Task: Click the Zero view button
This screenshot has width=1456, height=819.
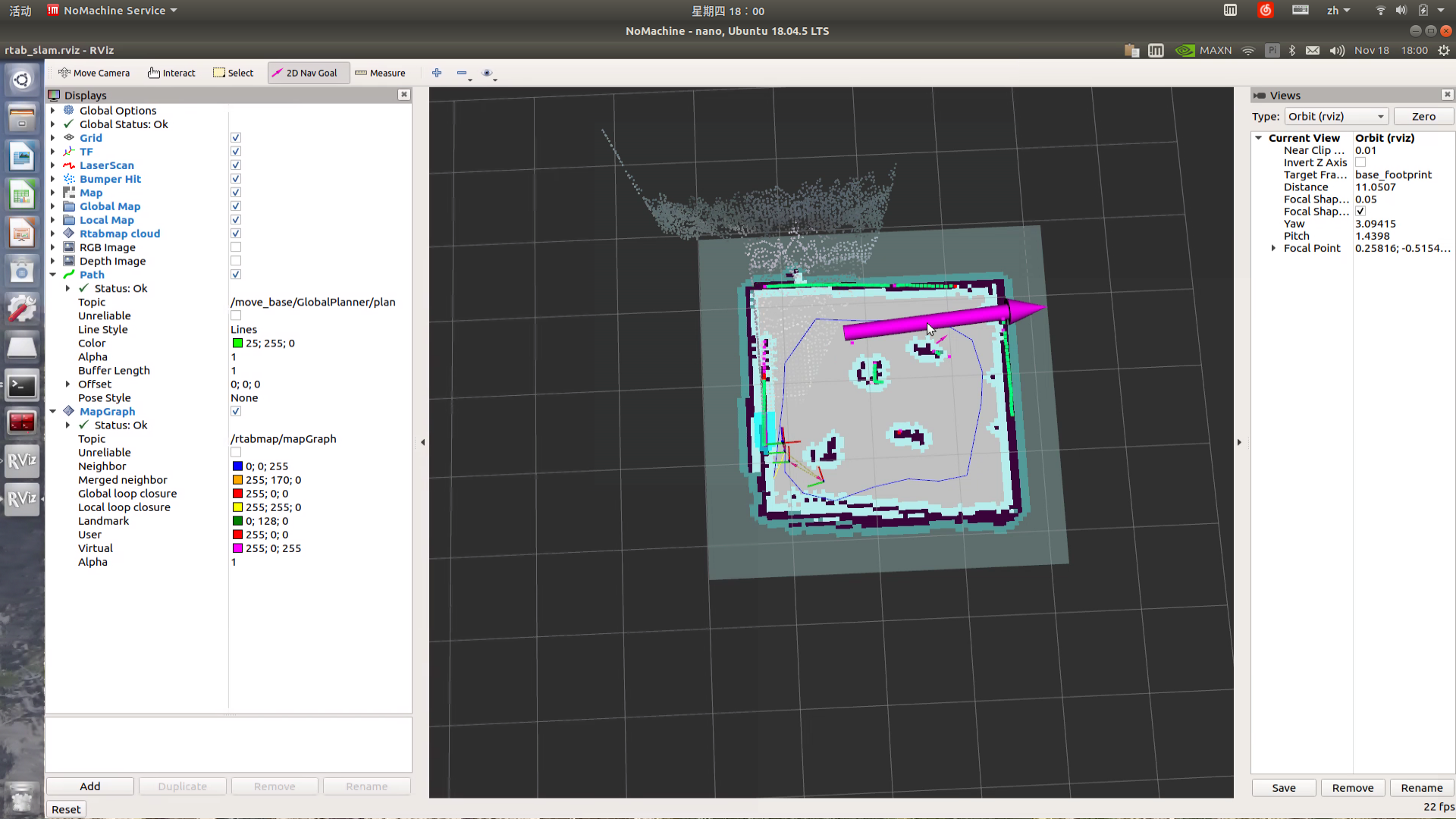Action: [x=1423, y=116]
